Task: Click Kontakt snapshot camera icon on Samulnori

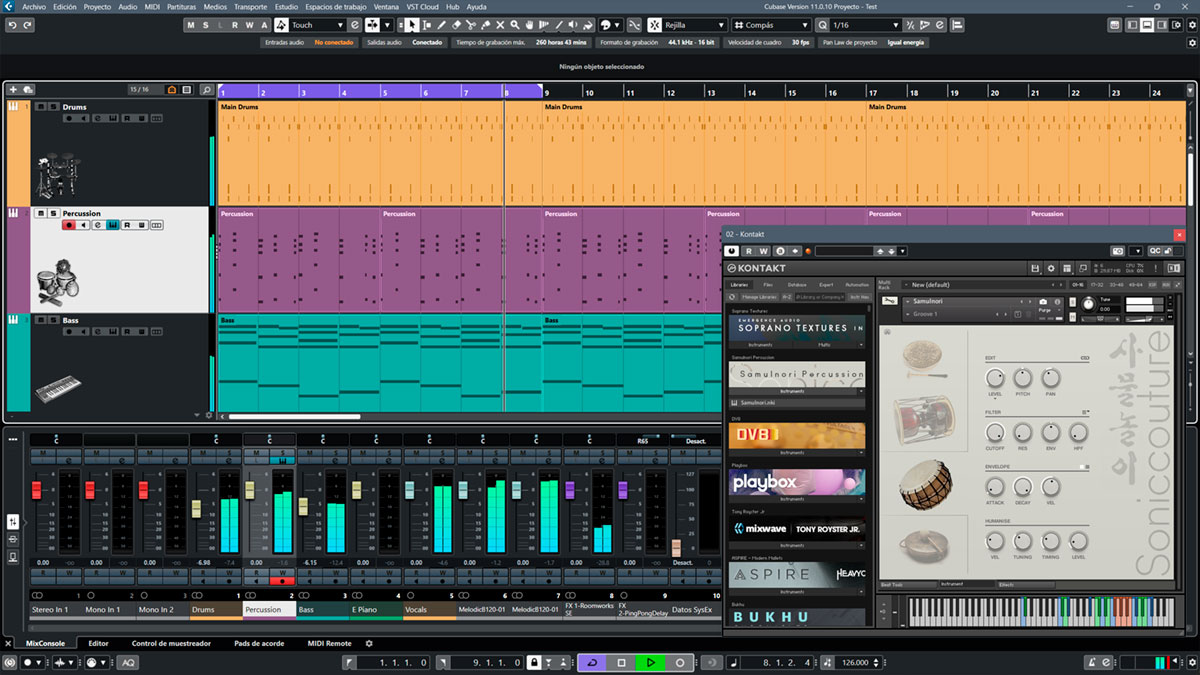Action: pyautogui.click(x=1043, y=301)
